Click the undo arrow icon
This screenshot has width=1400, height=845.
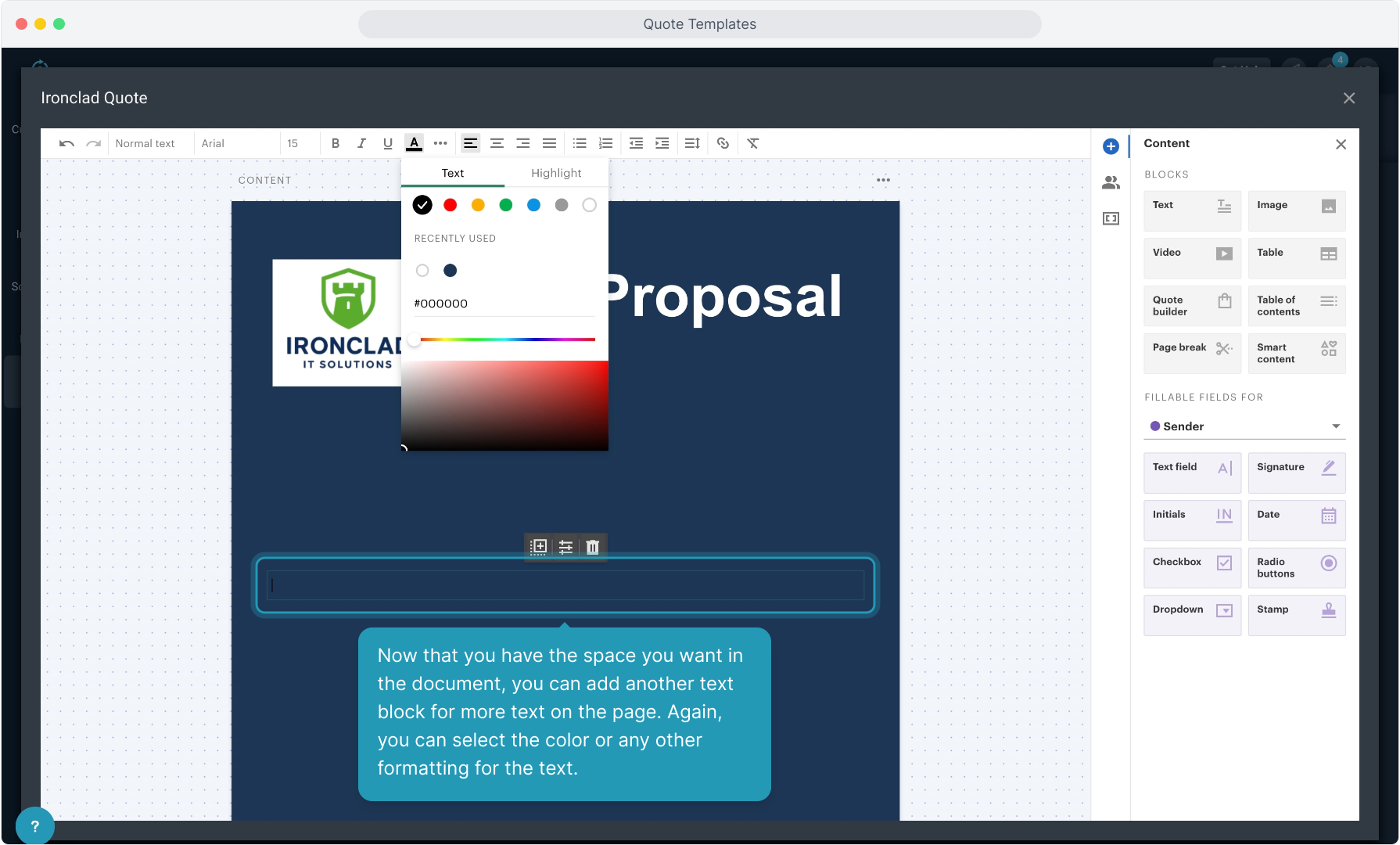click(66, 143)
